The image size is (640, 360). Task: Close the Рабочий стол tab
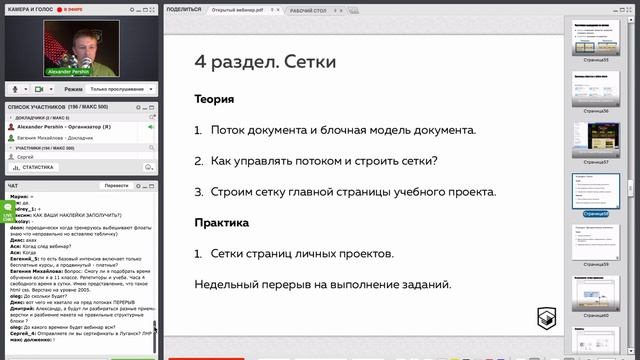pos(341,11)
